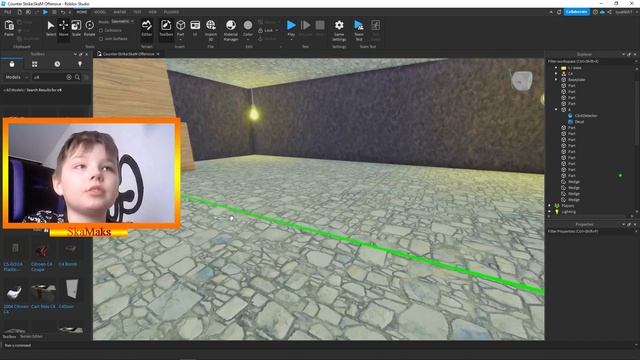Click the Resume playback button
Viewport: 640px width, 360px height.
pos(305,26)
